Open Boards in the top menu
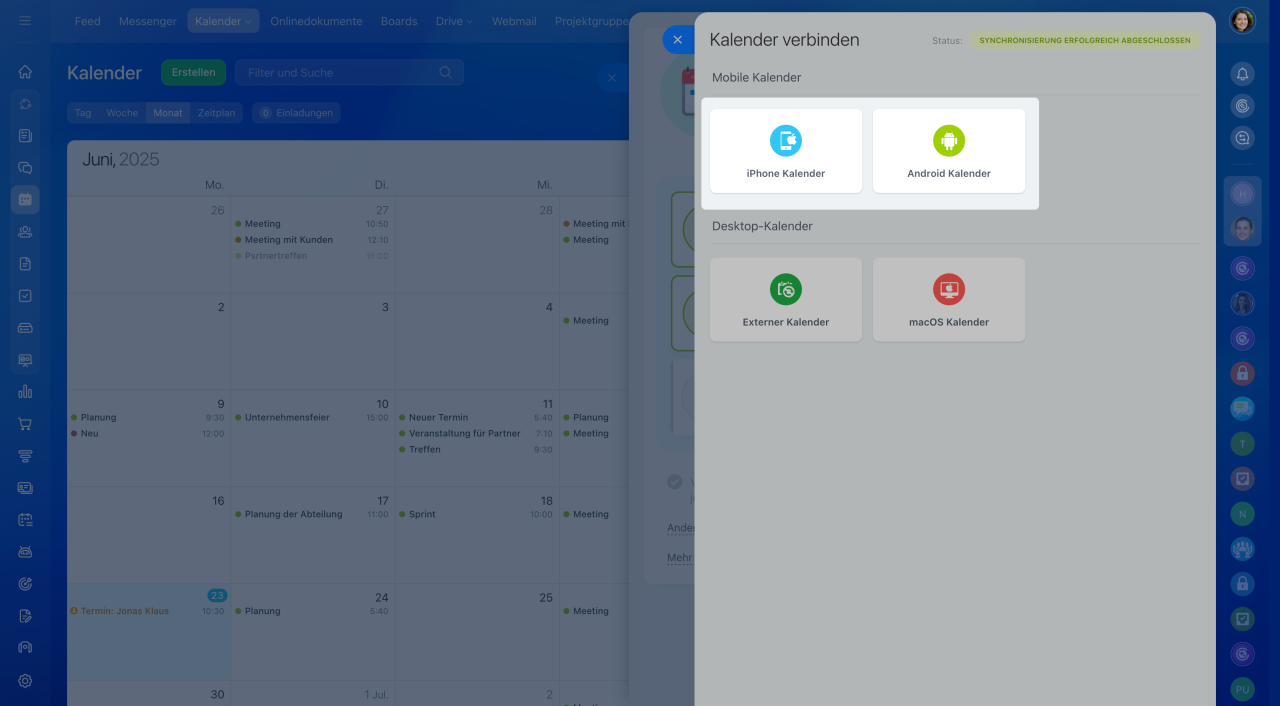Viewport: 1280px width, 706px height. (x=399, y=21)
